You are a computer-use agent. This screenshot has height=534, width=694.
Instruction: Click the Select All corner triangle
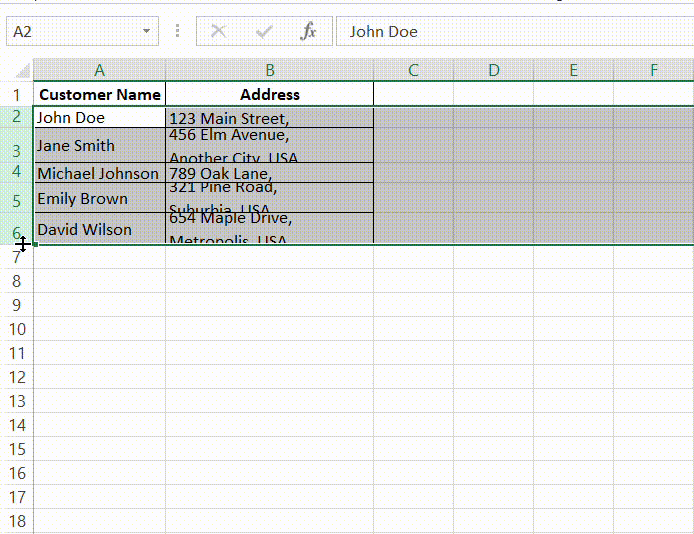click(x=22, y=70)
